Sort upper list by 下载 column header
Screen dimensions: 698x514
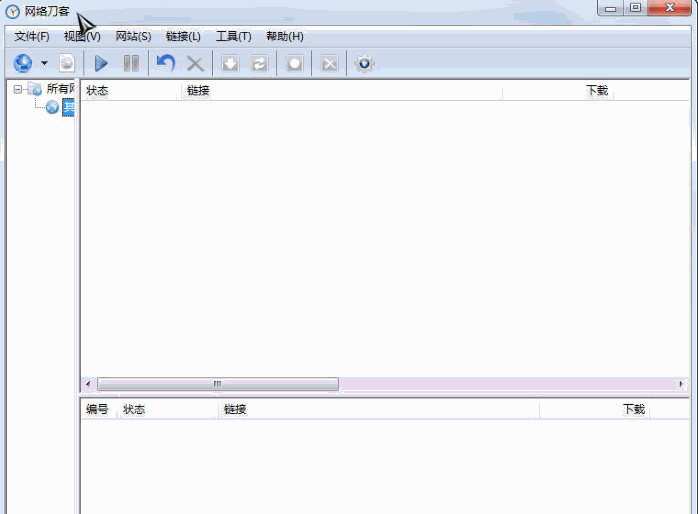click(x=558, y=91)
